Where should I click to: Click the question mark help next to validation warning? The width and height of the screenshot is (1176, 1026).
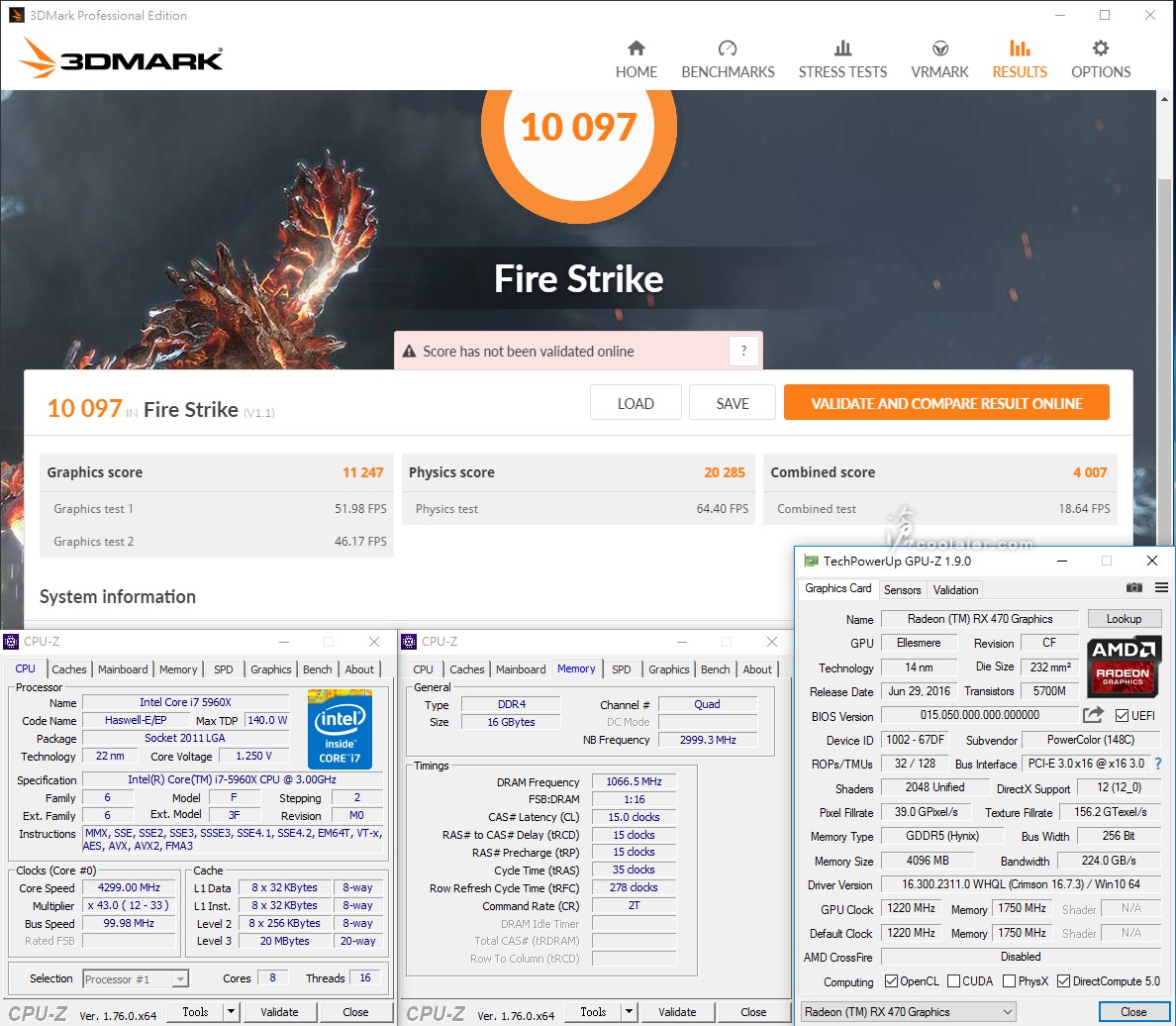pos(743,351)
